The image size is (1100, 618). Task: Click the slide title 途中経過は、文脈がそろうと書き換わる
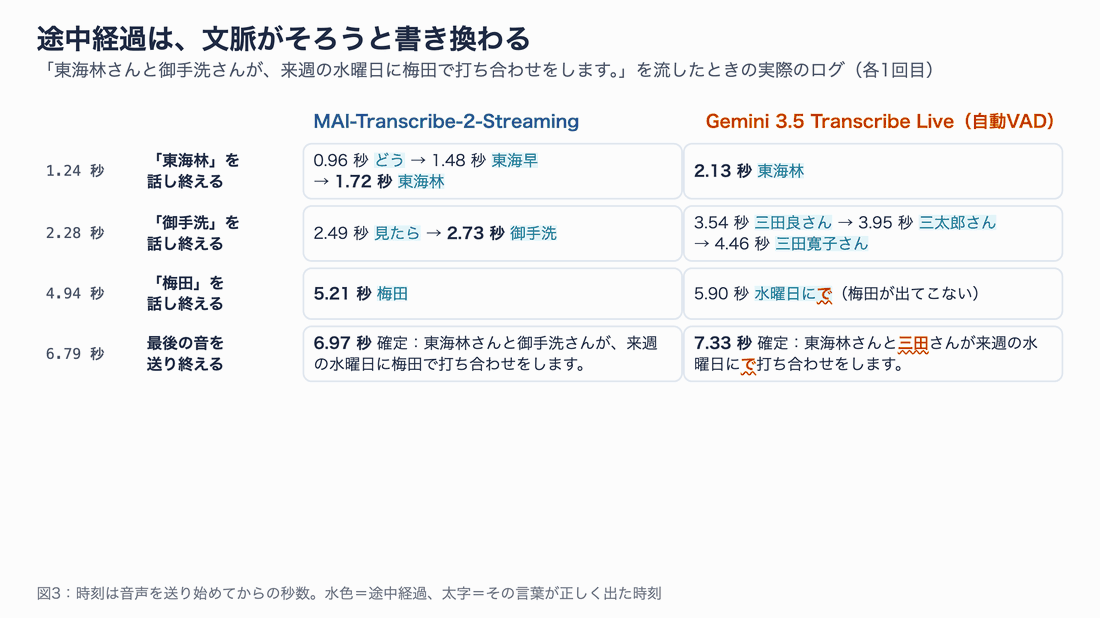pyautogui.click(x=283, y=38)
